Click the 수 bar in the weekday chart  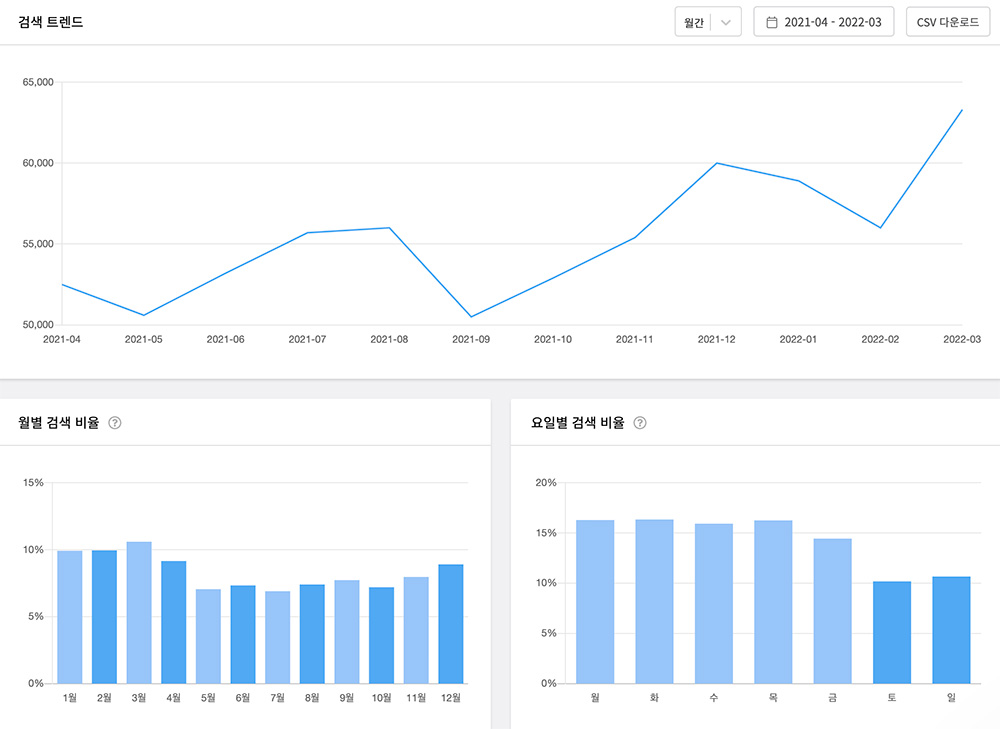[x=714, y=604]
